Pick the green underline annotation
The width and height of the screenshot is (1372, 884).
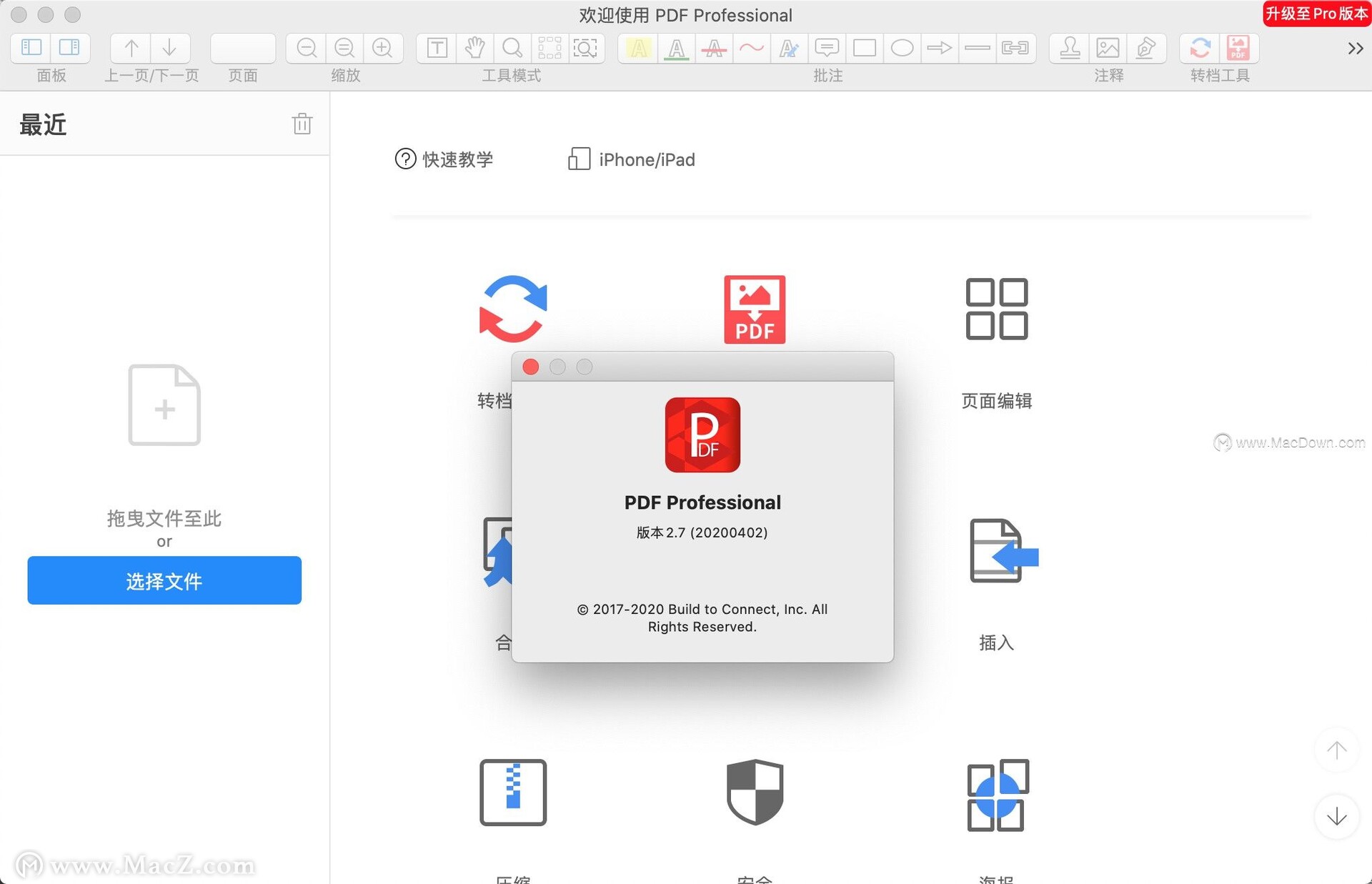[x=676, y=48]
